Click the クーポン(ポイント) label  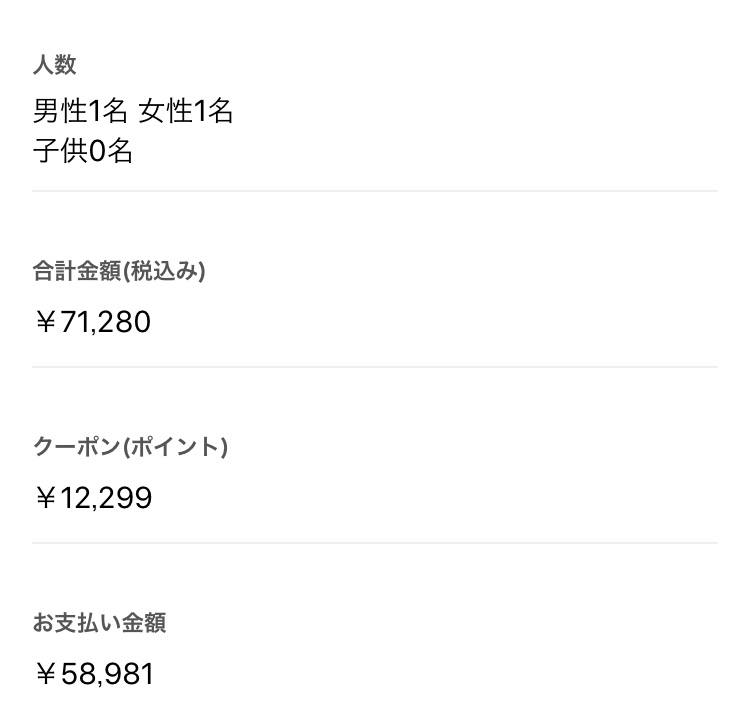pyautogui.click(x=130, y=447)
